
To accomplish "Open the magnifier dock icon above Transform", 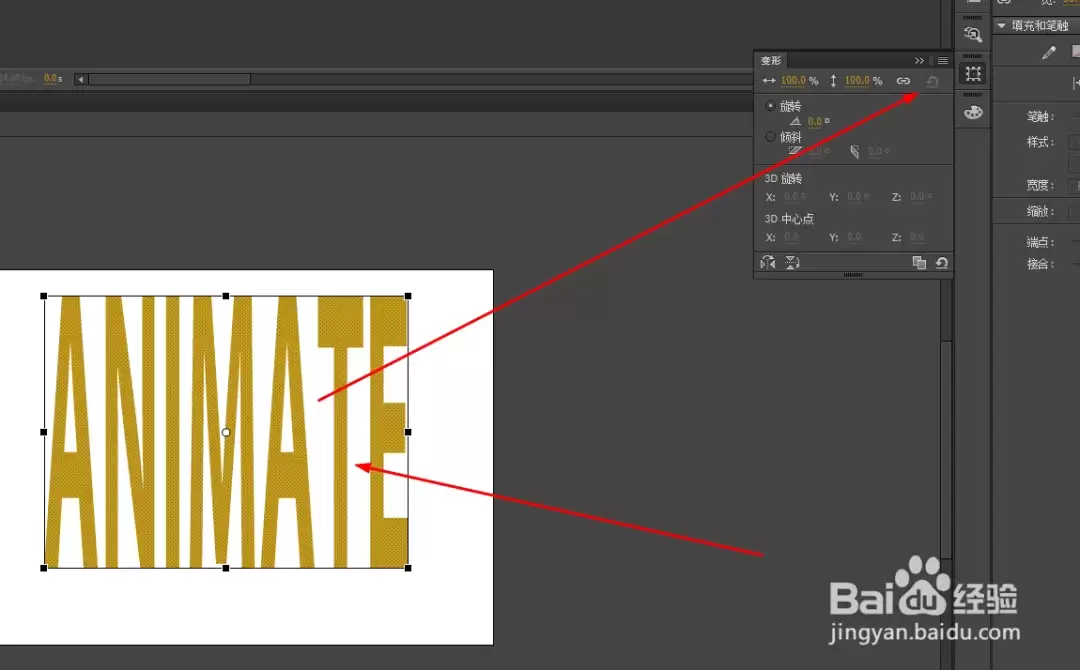I will 973,34.
